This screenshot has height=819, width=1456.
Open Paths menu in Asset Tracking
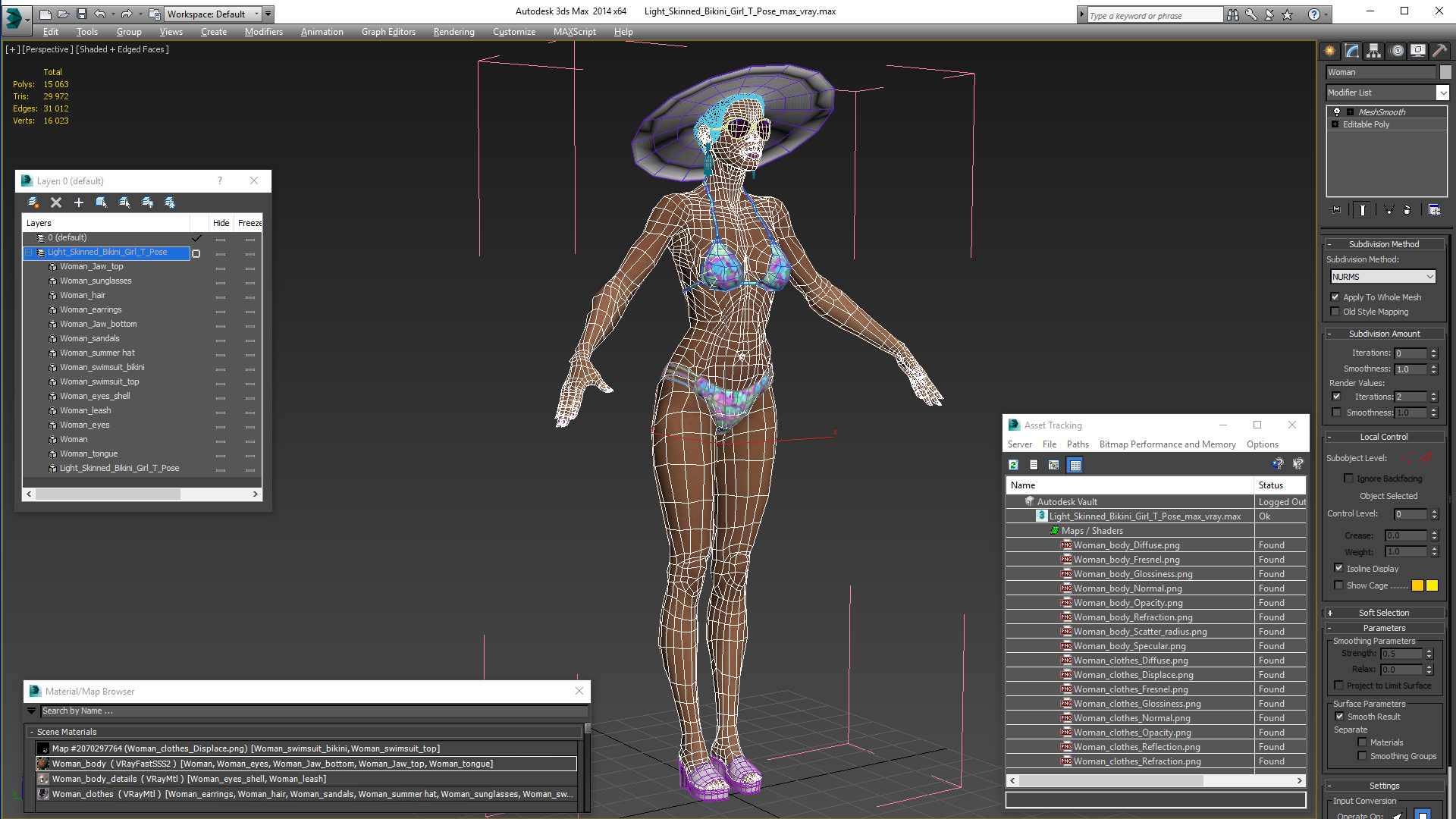(1078, 444)
